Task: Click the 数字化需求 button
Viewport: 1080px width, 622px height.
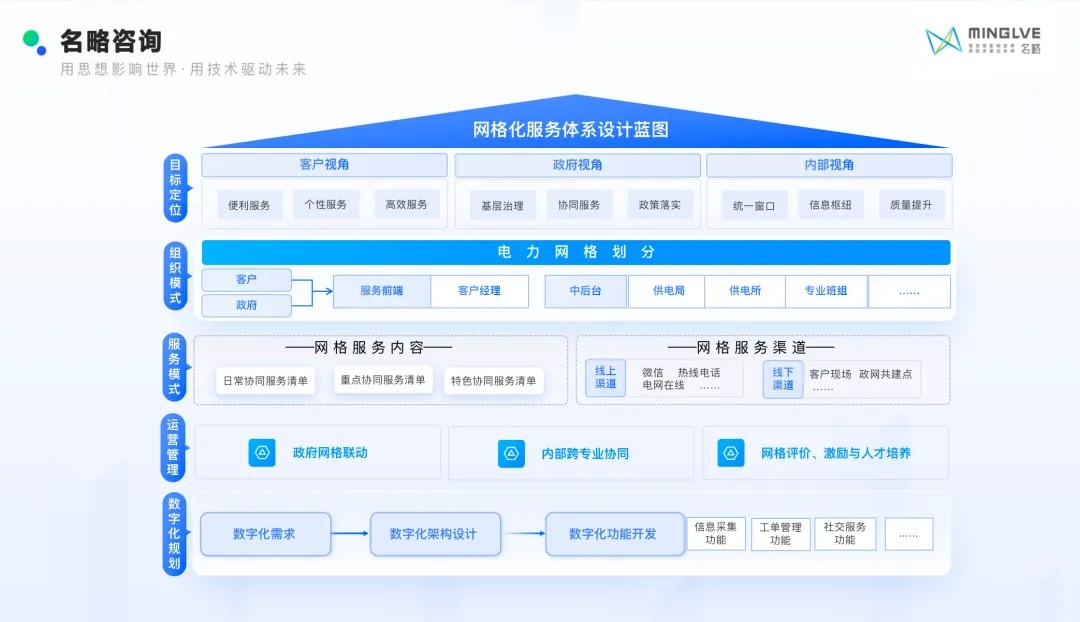Action: 265,534
